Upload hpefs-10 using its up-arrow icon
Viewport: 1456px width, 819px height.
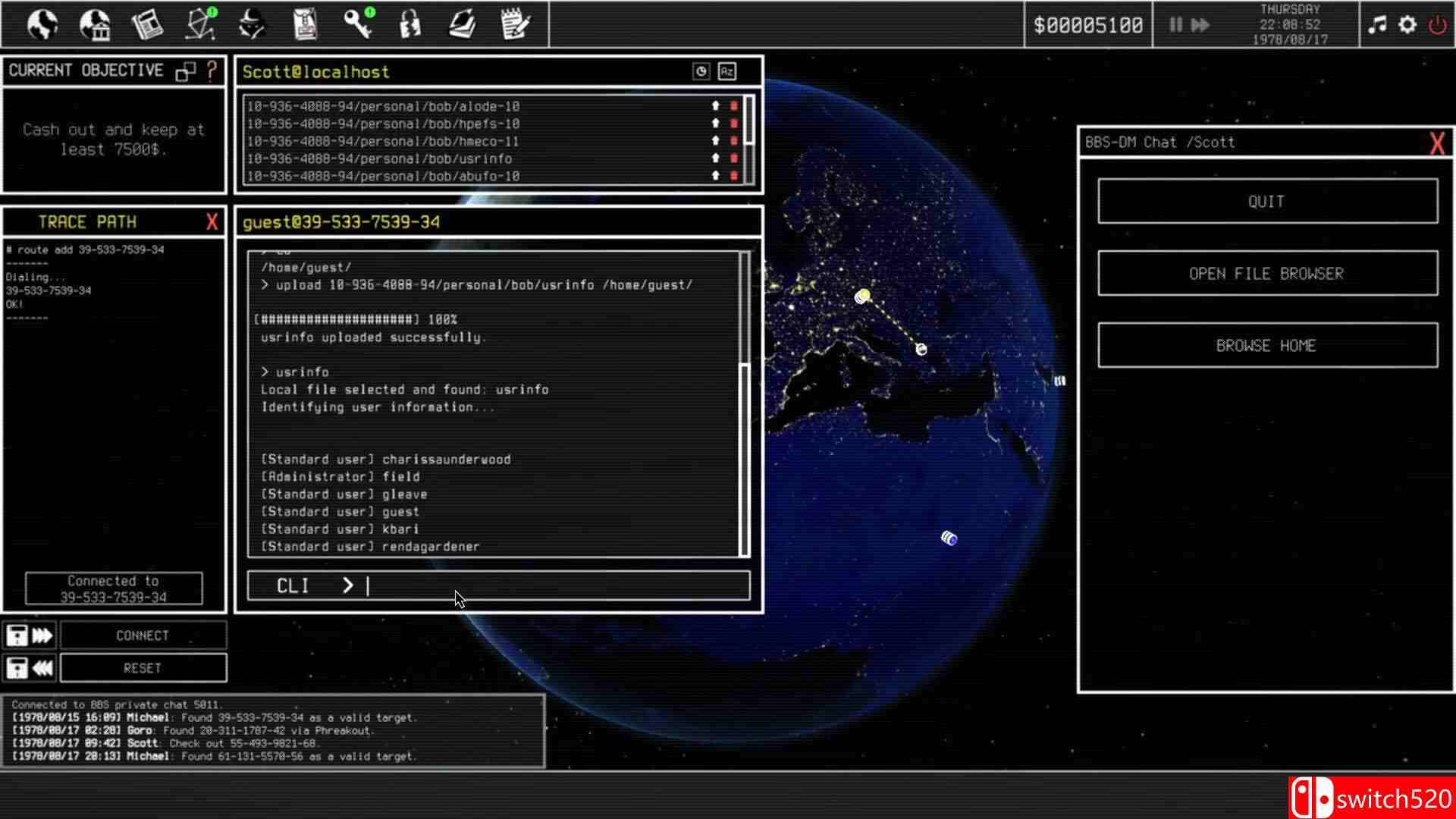pyautogui.click(x=715, y=124)
